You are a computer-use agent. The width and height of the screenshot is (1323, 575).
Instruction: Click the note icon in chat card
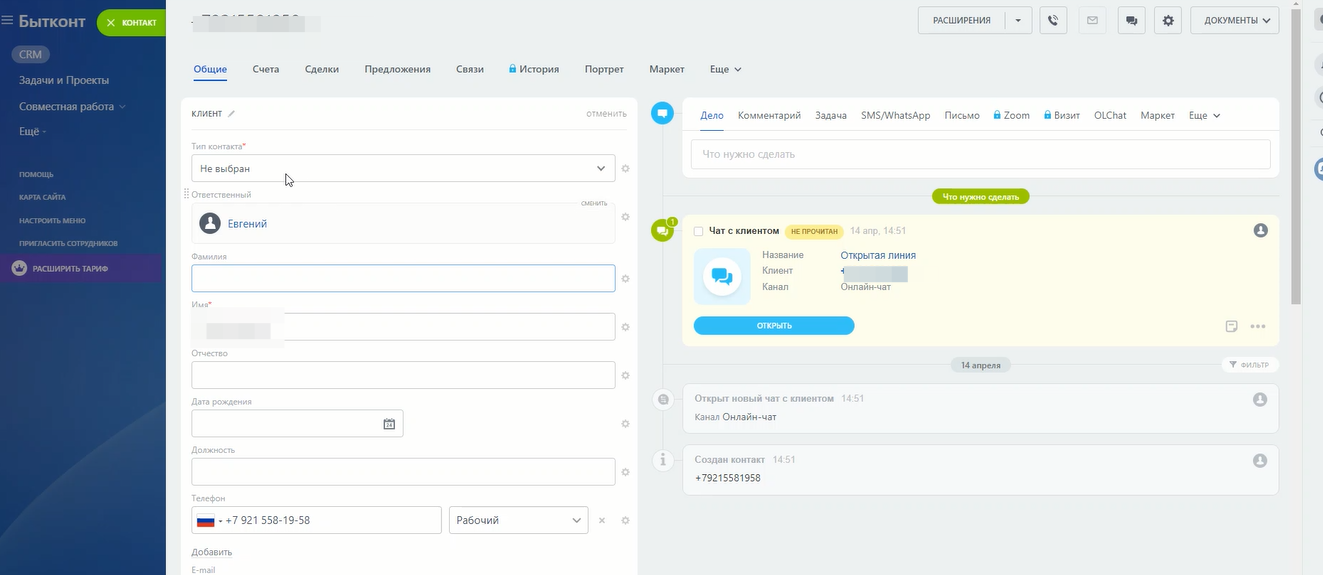[1232, 326]
